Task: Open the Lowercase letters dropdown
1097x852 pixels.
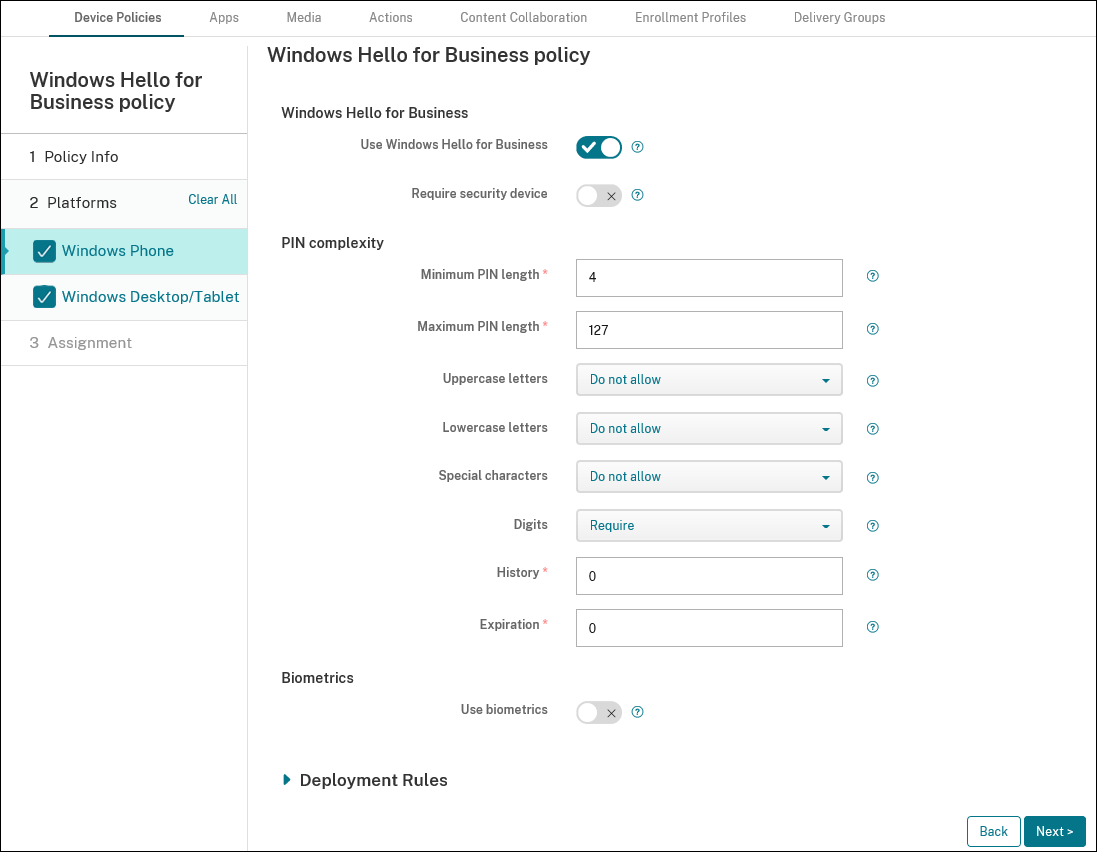Action: 708,428
